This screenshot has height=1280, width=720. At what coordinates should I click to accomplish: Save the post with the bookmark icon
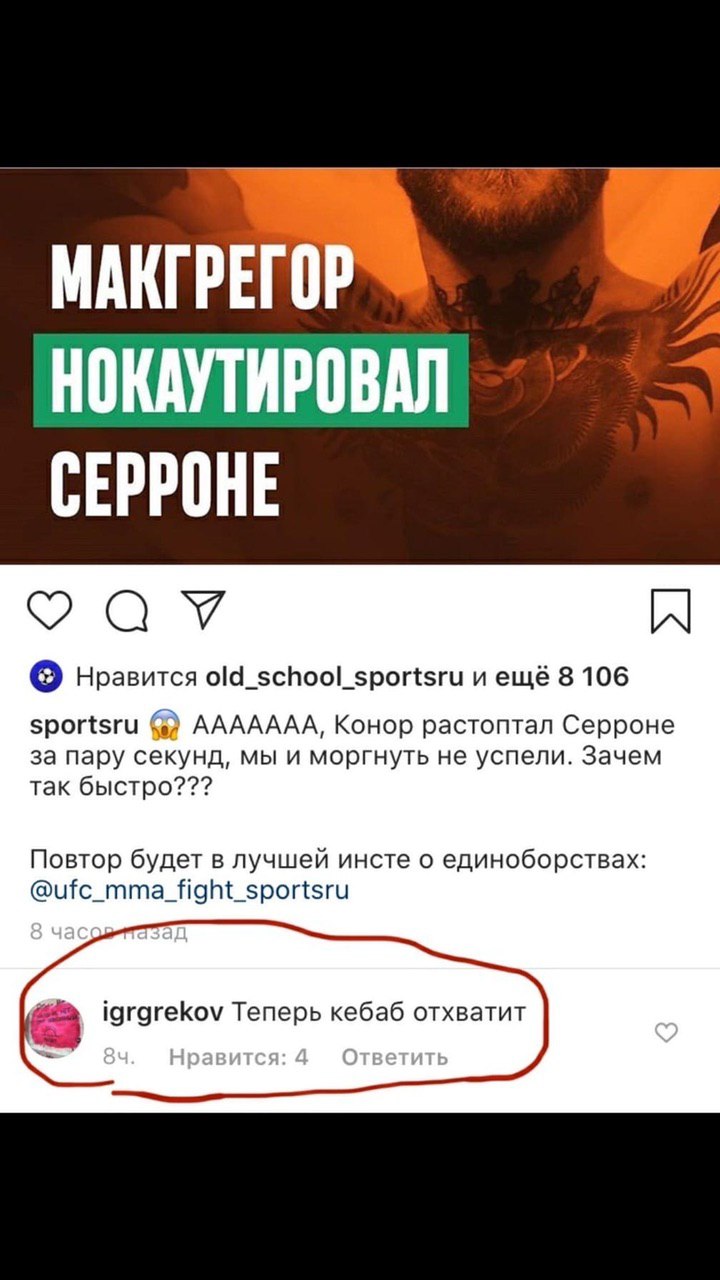click(670, 610)
